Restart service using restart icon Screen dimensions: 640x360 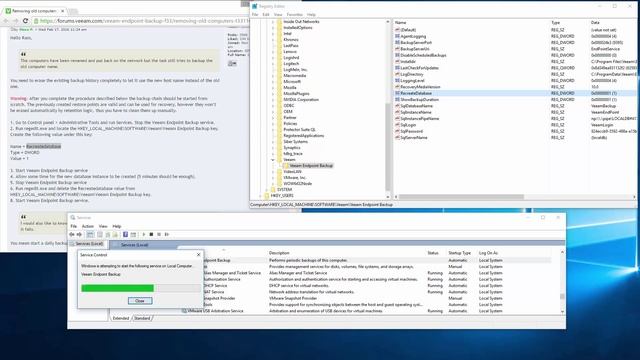click(167, 235)
